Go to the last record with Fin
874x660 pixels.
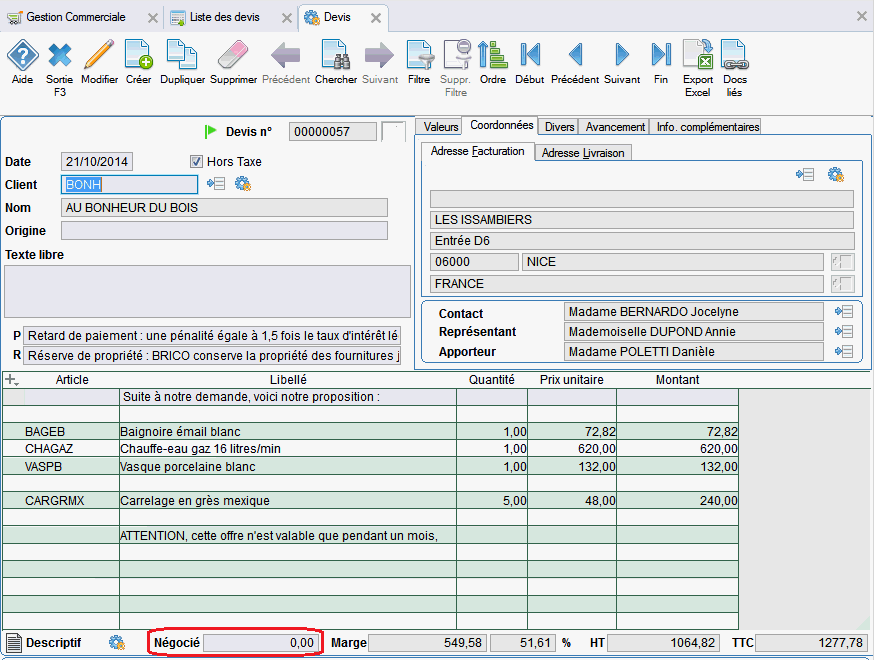click(661, 60)
